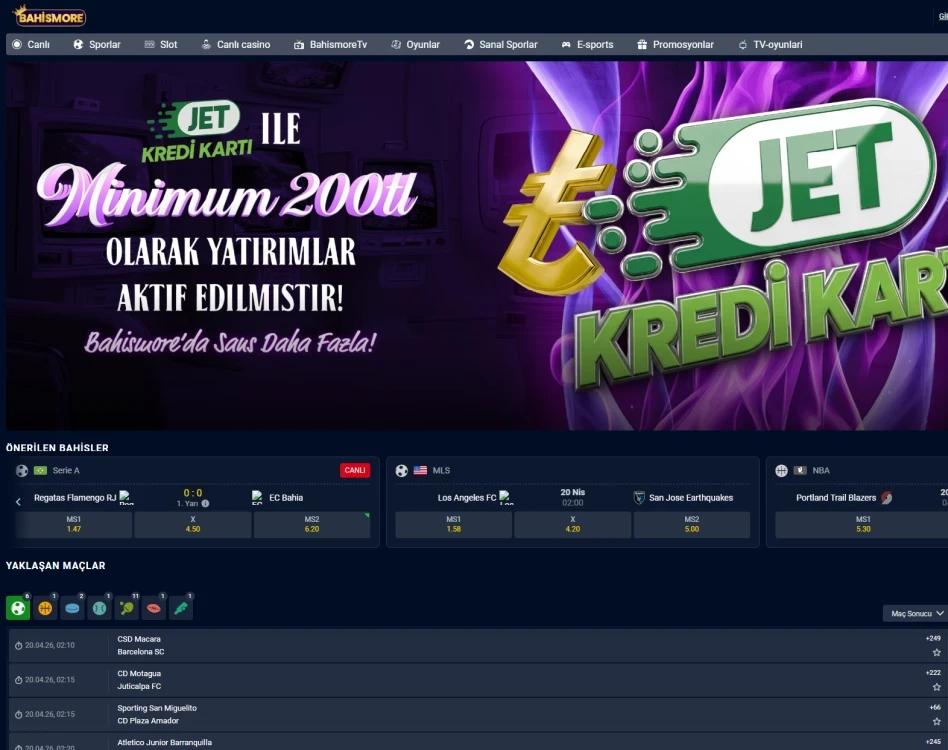948x750 pixels.
Task: Select the basketball sport filter icon
Action: (x=45, y=608)
